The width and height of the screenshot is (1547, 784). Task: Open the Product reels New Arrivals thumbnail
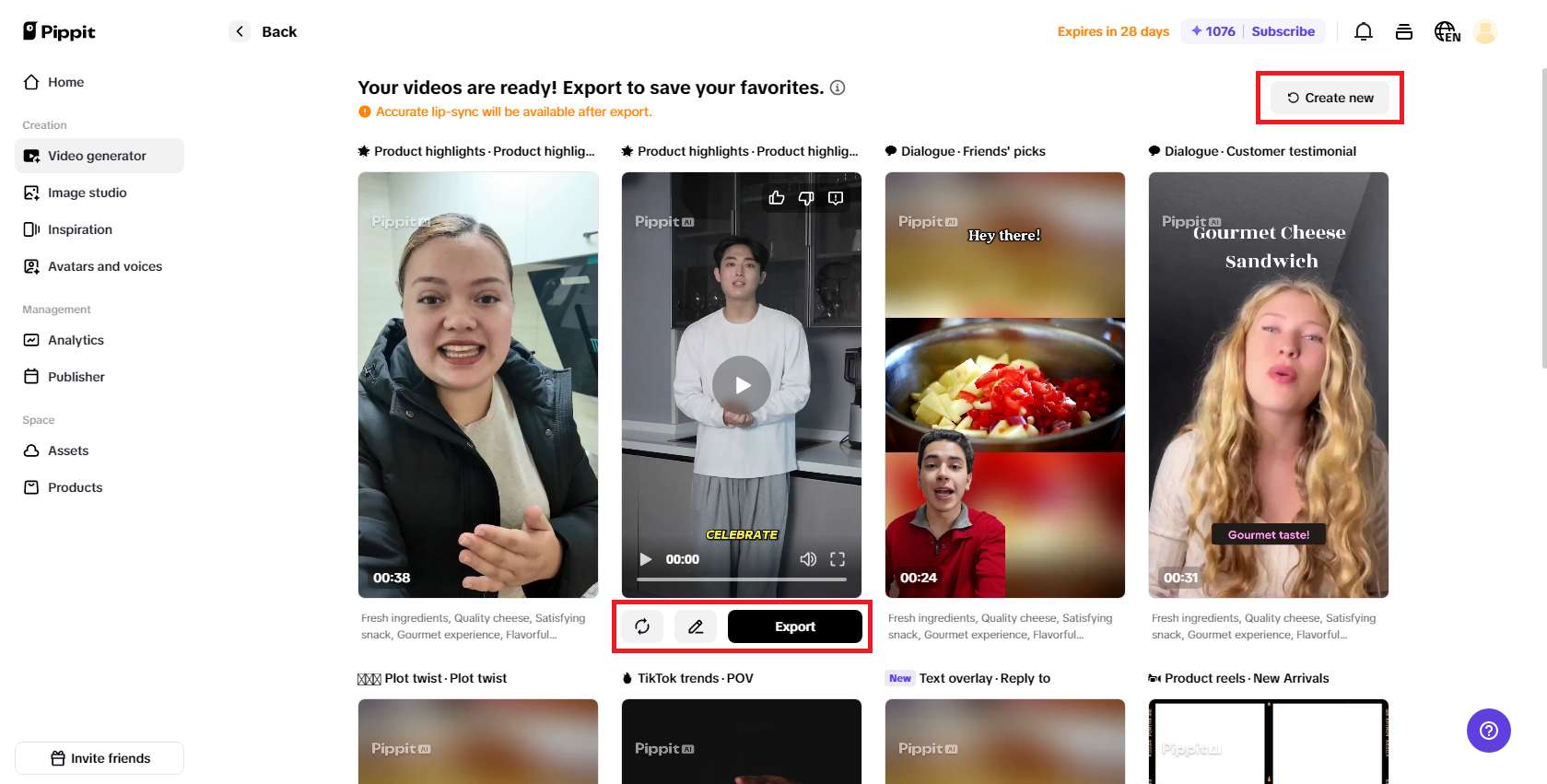coord(1269,742)
